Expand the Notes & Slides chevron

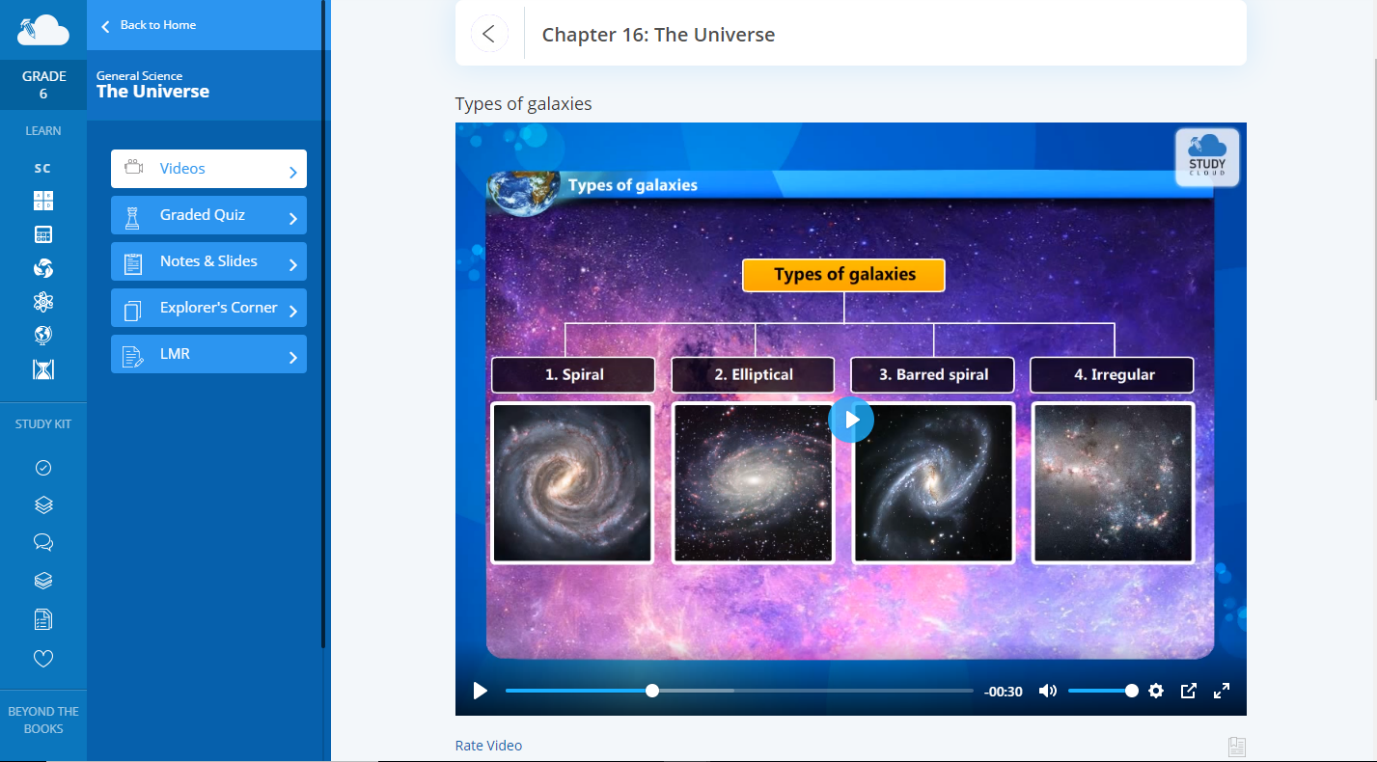pos(293,265)
